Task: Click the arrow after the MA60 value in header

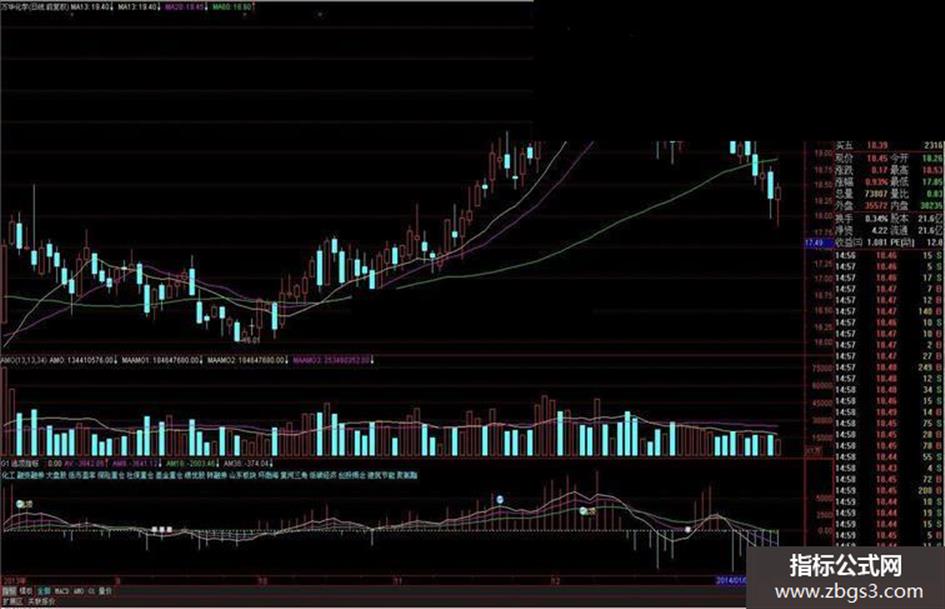Action: click(x=254, y=7)
